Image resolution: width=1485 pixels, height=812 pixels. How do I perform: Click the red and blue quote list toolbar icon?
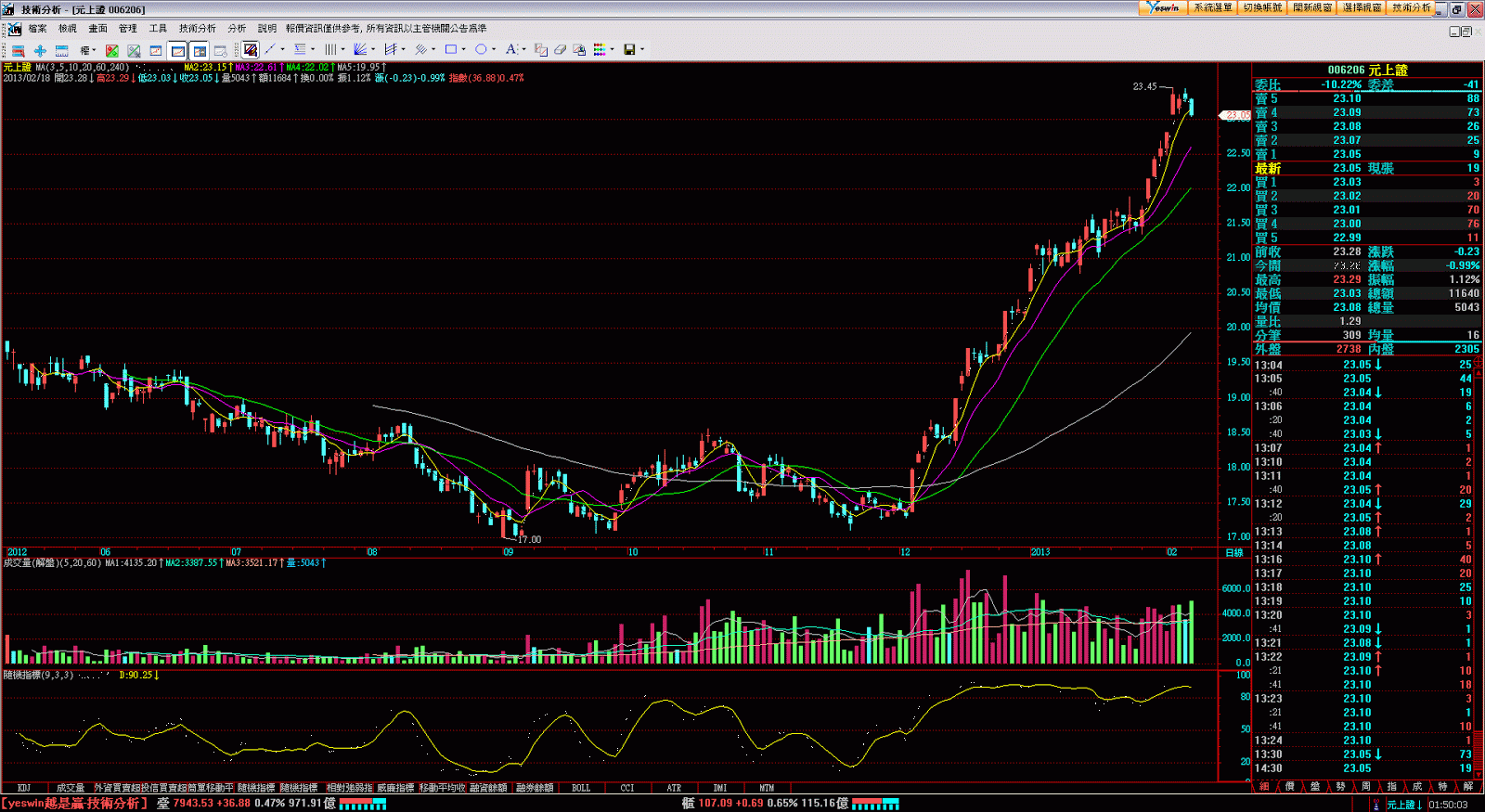pos(18,50)
